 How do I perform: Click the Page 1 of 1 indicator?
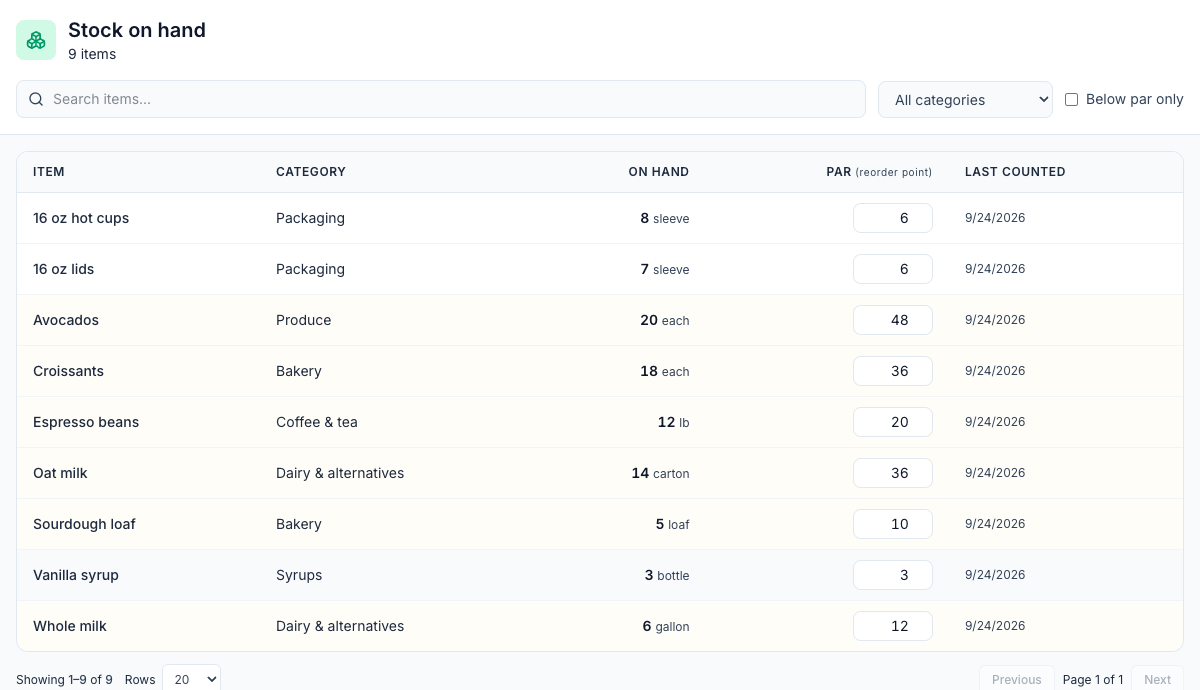pos(1093,679)
